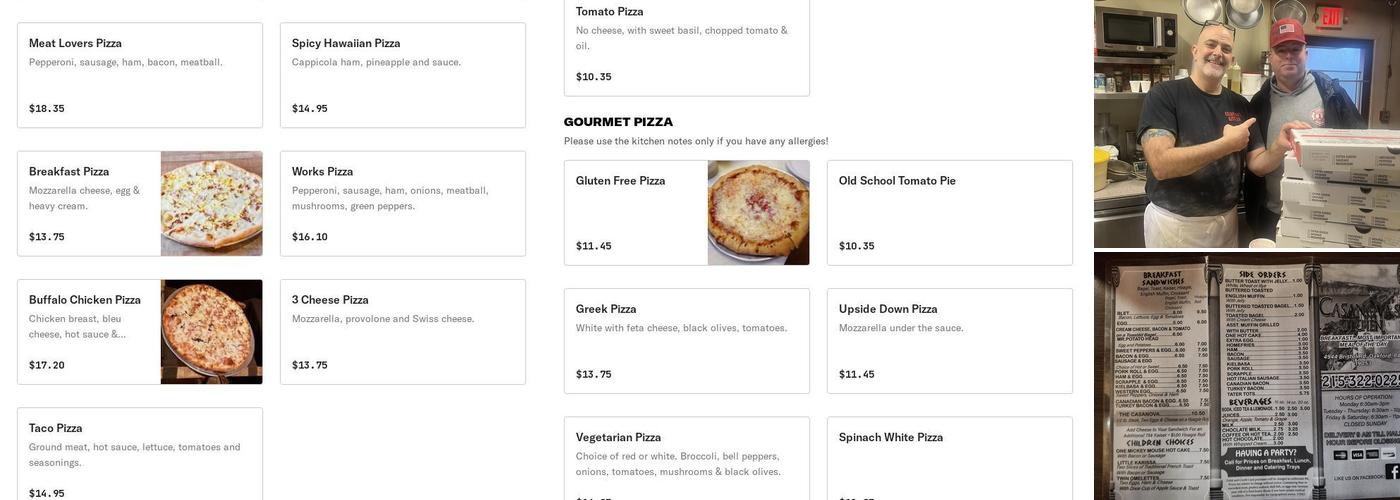1400x500 pixels.
Task: Pick the Taco Pizza menu card
Action: click(139, 455)
